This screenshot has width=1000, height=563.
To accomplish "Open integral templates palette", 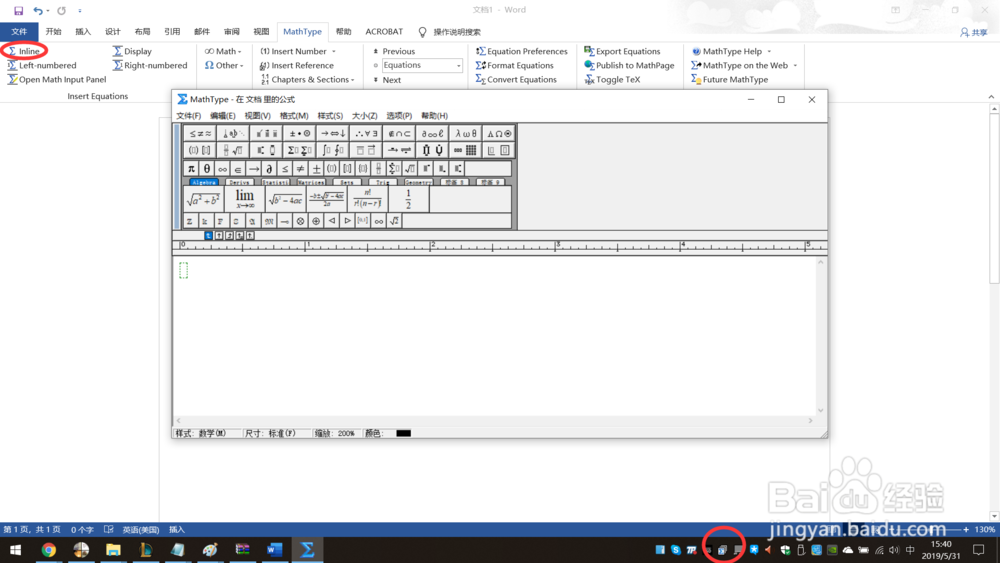I will pos(332,150).
